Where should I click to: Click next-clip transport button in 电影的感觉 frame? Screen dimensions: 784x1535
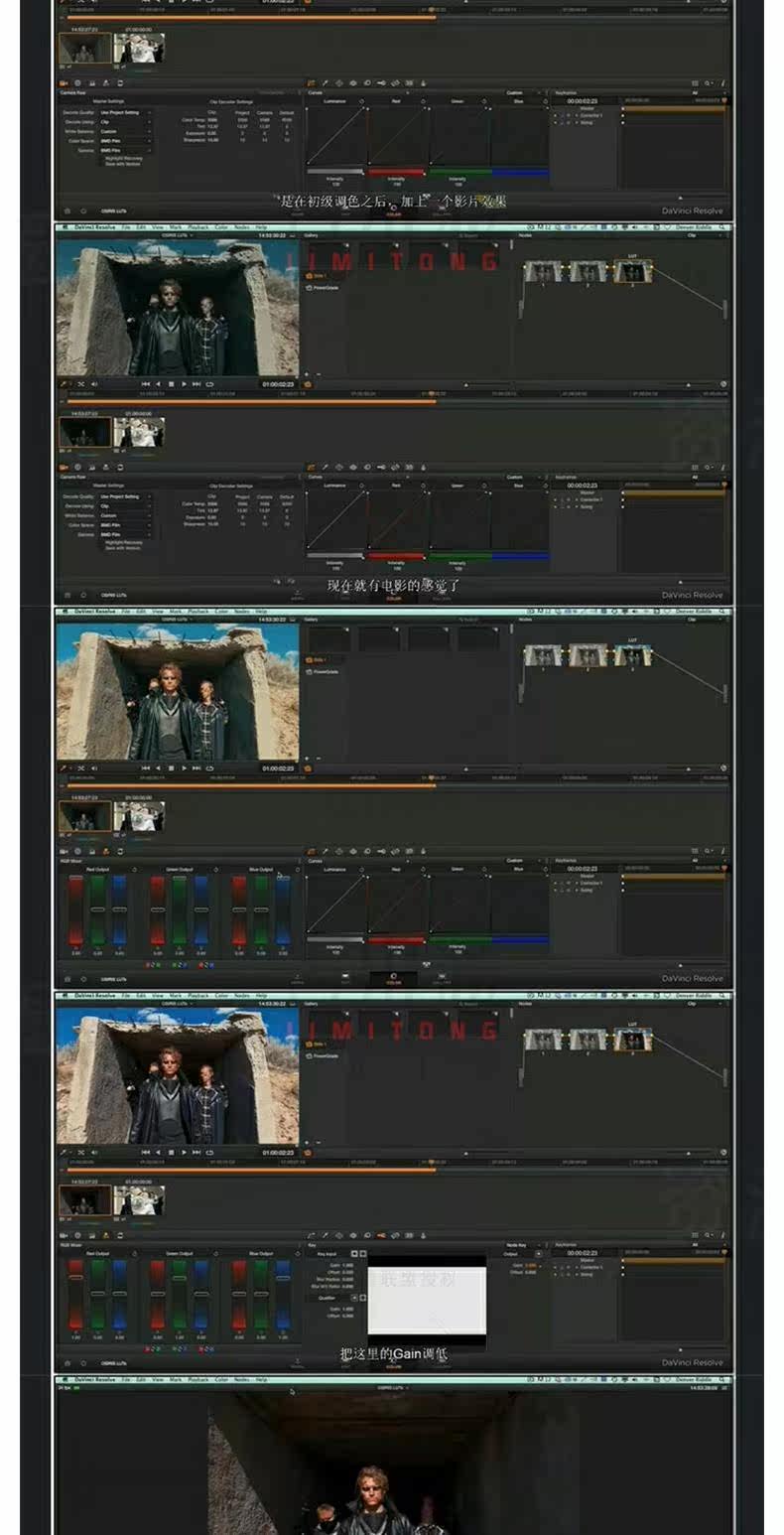click(196, 384)
